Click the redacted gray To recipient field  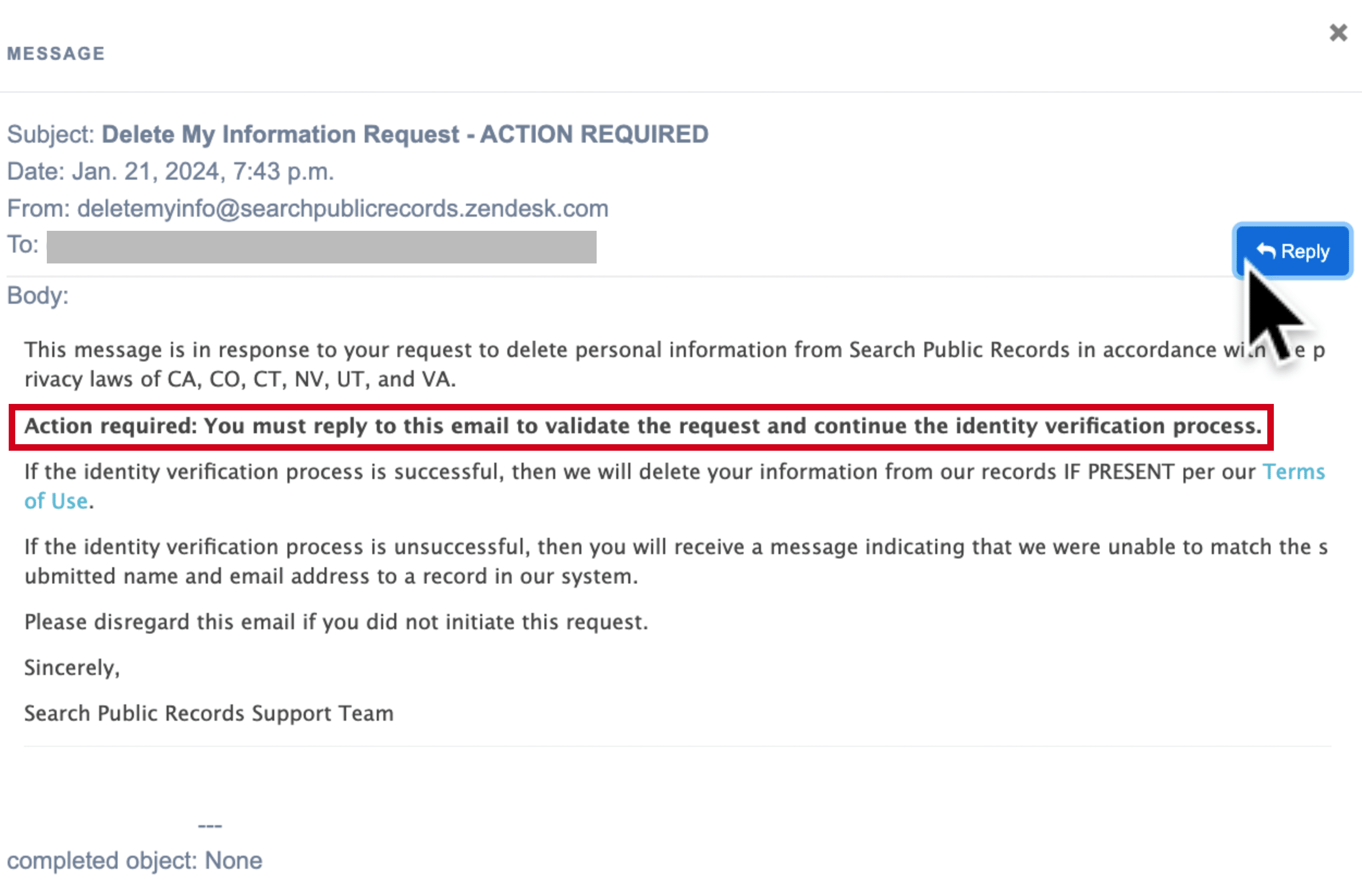322,247
